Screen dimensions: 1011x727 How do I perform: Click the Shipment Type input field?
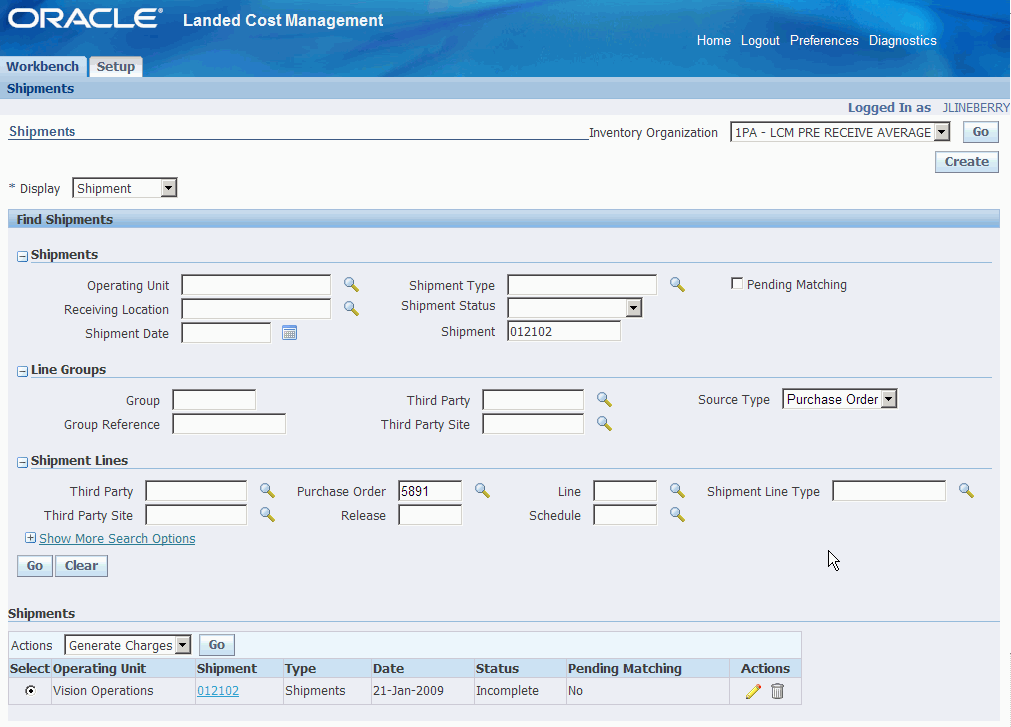(582, 284)
